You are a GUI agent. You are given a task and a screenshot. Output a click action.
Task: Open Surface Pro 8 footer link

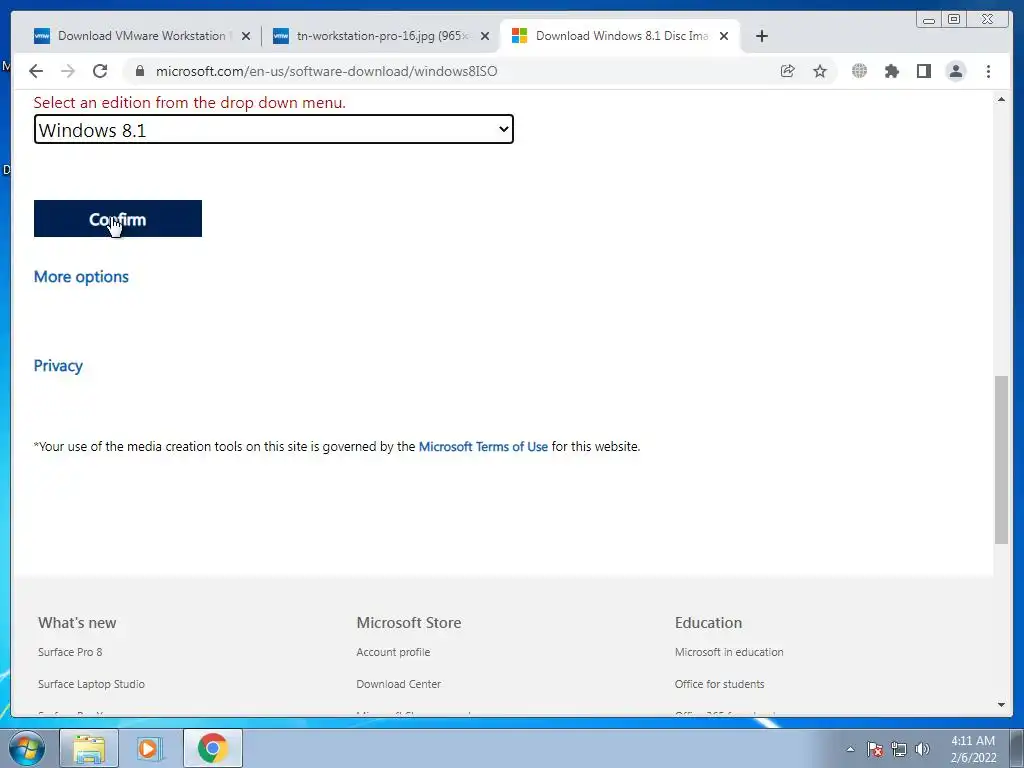pos(70,652)
